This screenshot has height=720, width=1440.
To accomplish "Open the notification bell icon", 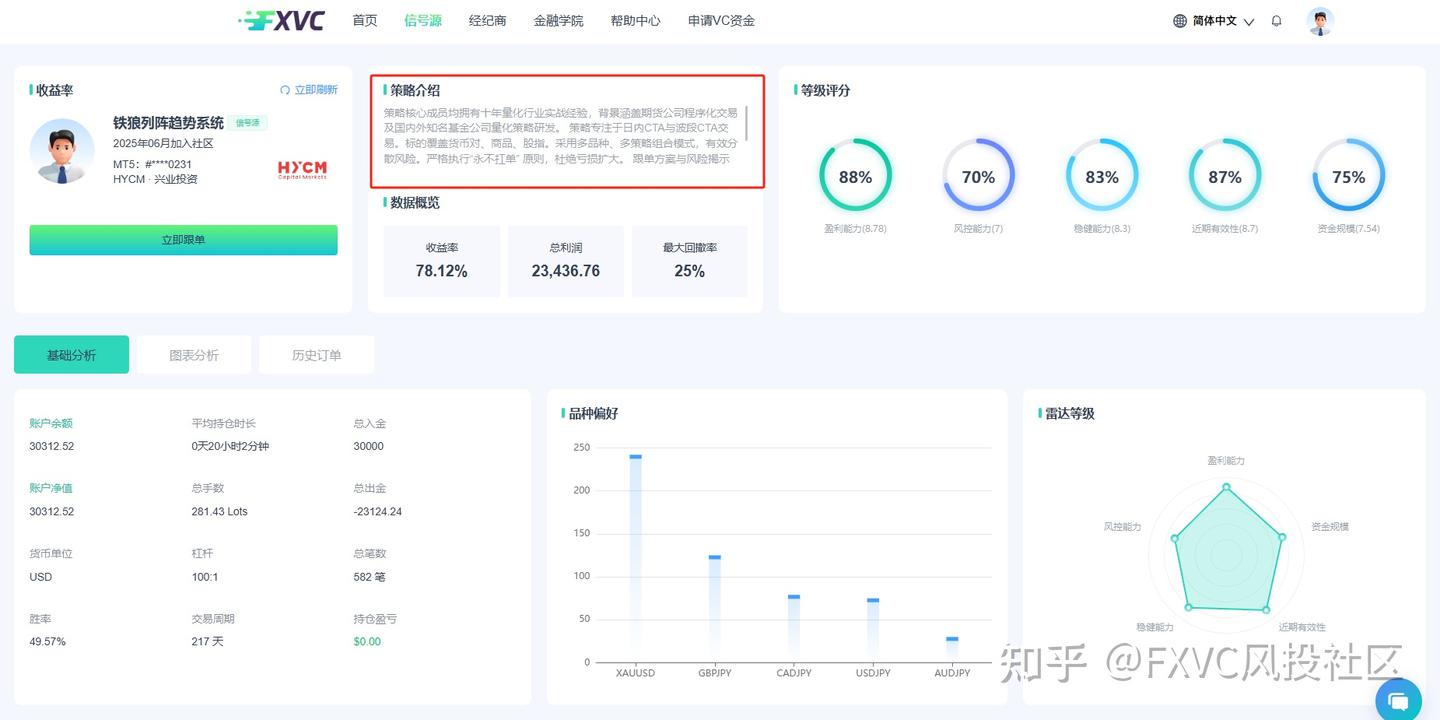I will tap(1276, 20).
